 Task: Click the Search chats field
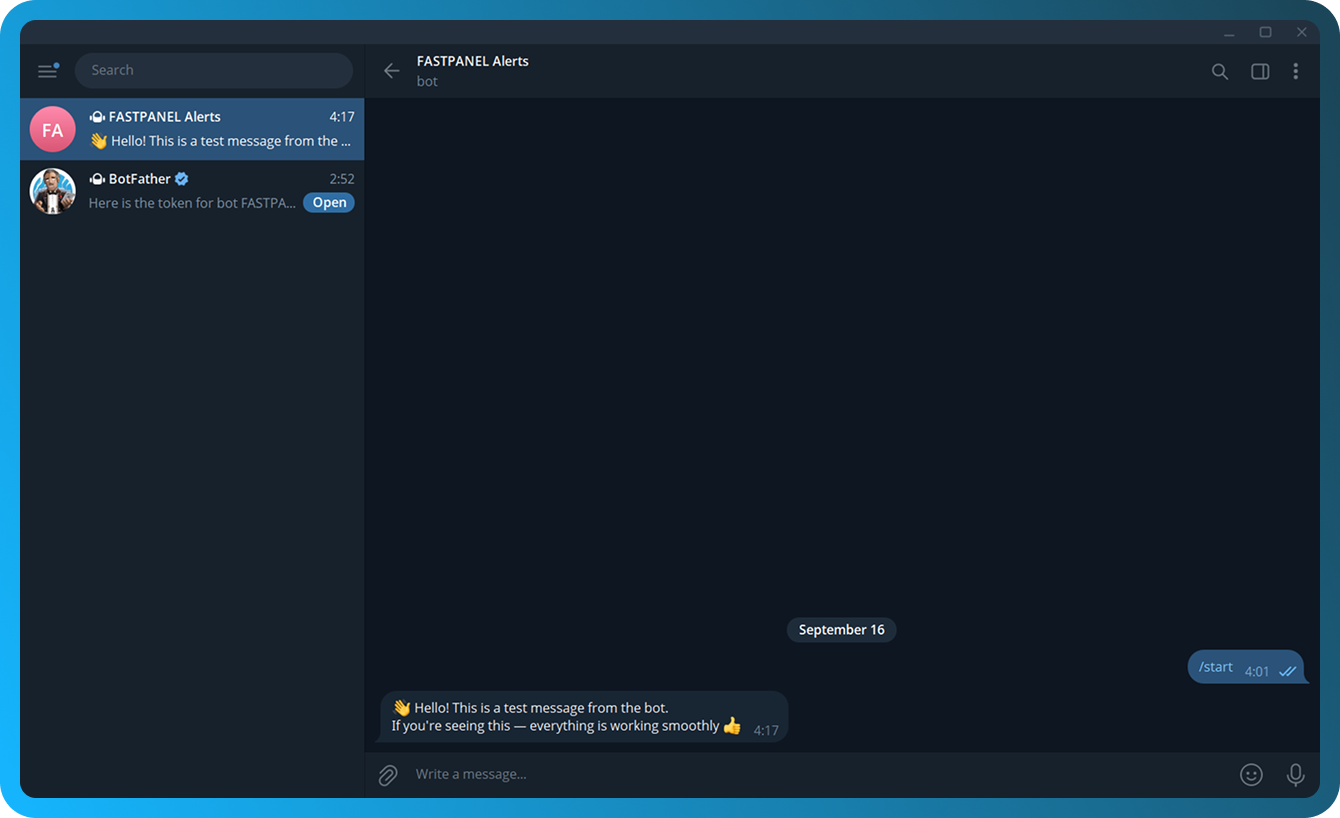point(214,71)
